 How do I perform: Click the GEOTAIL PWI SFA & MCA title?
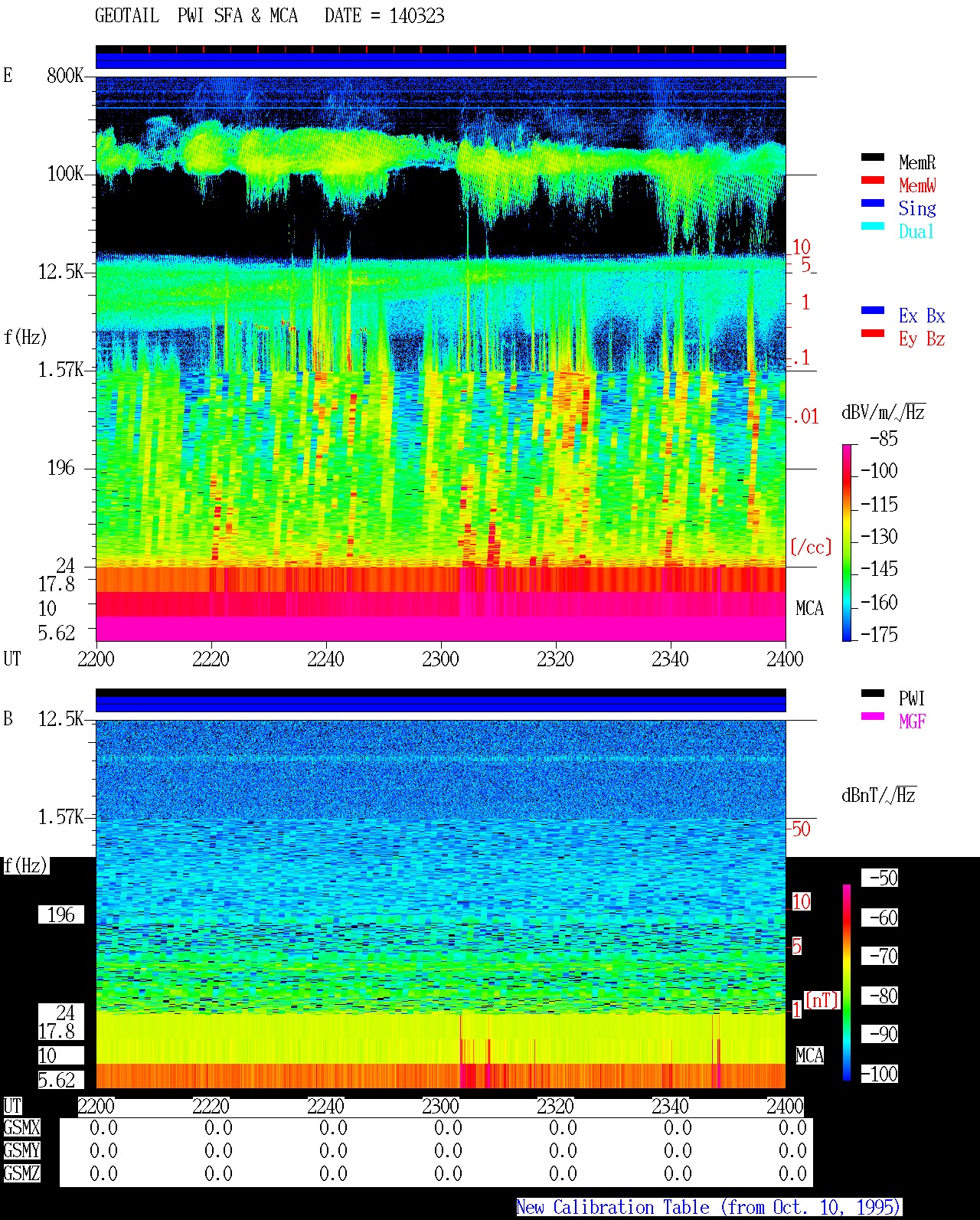point(196,16)
